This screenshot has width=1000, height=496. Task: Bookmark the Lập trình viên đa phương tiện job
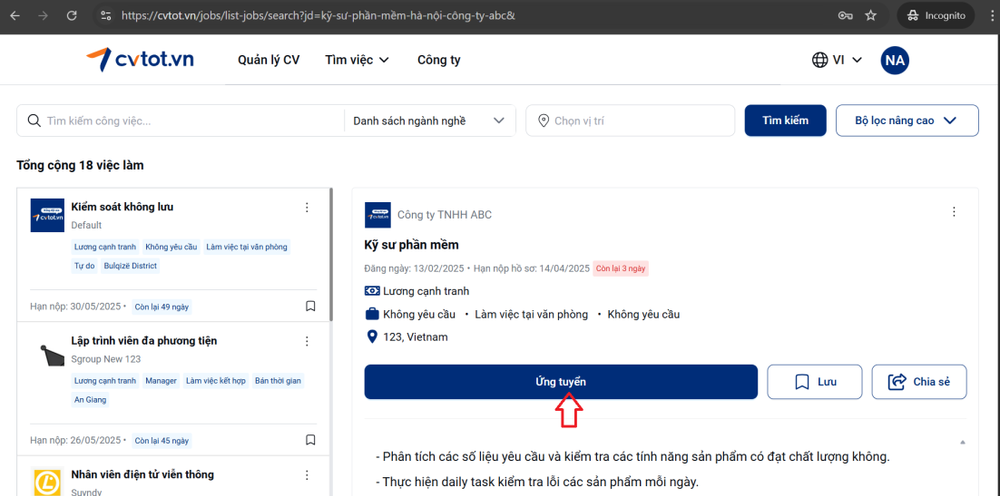tap(310, 440)
